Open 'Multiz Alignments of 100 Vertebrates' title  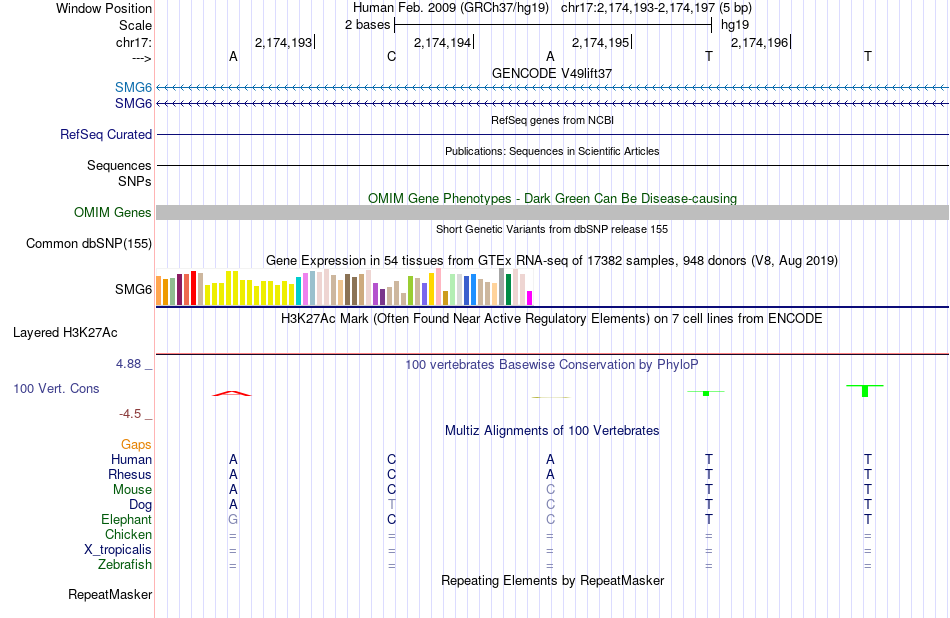[x=552, y=431]
